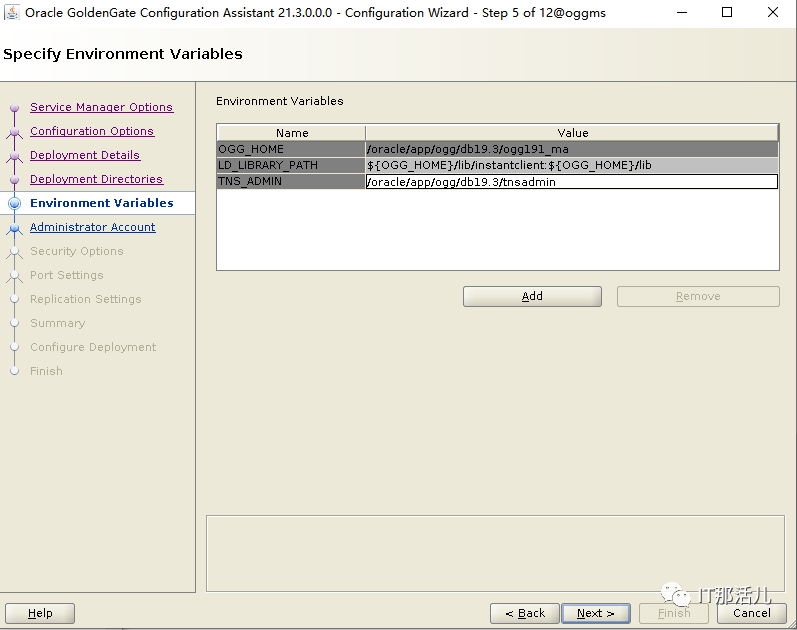The image size is (797, 630).
Task: Click the LD_LIBRARY_PATH value cell
Action: [x=572, y=165]
